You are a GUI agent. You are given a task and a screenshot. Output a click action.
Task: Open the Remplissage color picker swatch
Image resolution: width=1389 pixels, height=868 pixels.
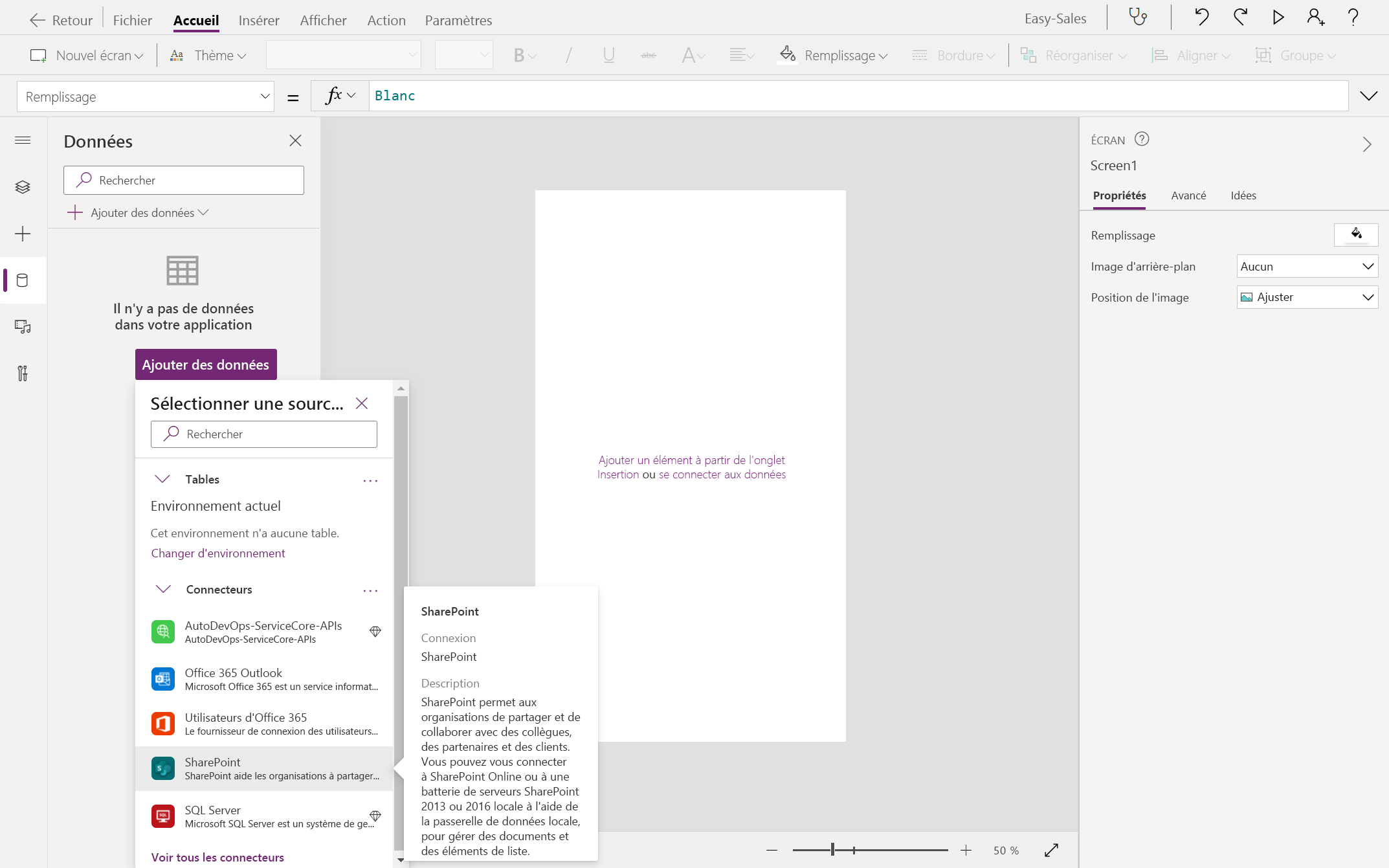click(x=1356, y=235)
